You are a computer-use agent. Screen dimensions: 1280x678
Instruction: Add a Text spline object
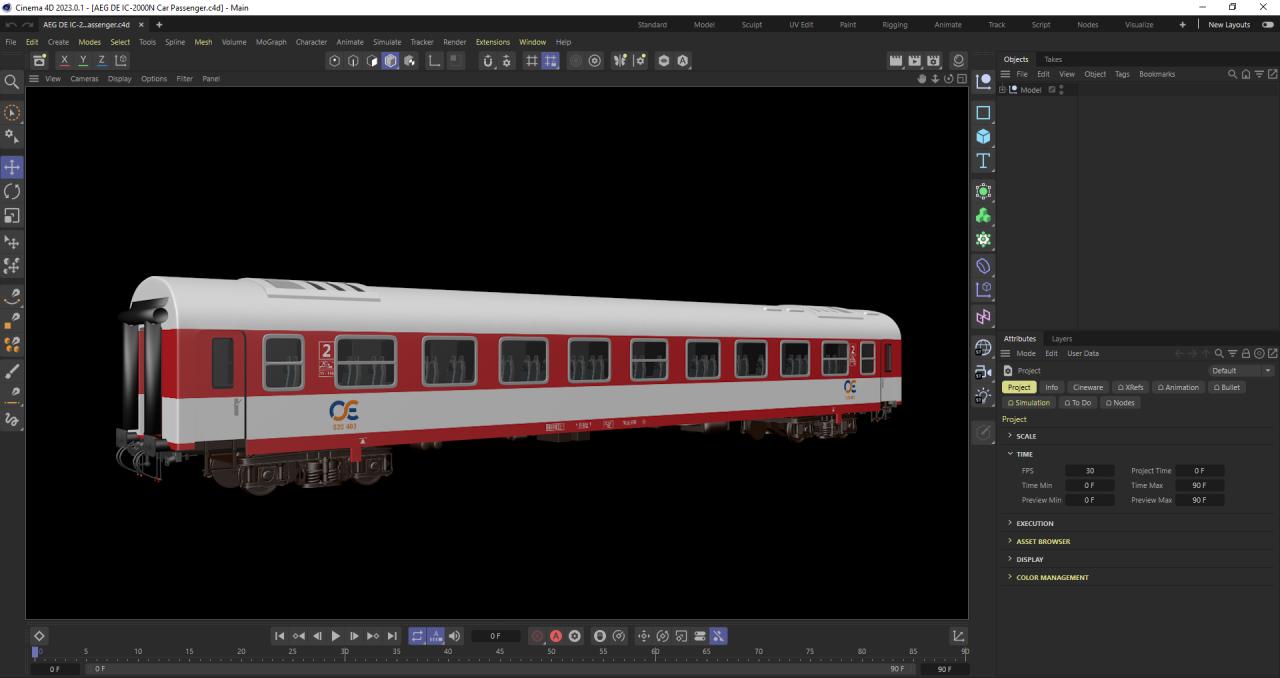pyautogui.click(x=983, y=161)
